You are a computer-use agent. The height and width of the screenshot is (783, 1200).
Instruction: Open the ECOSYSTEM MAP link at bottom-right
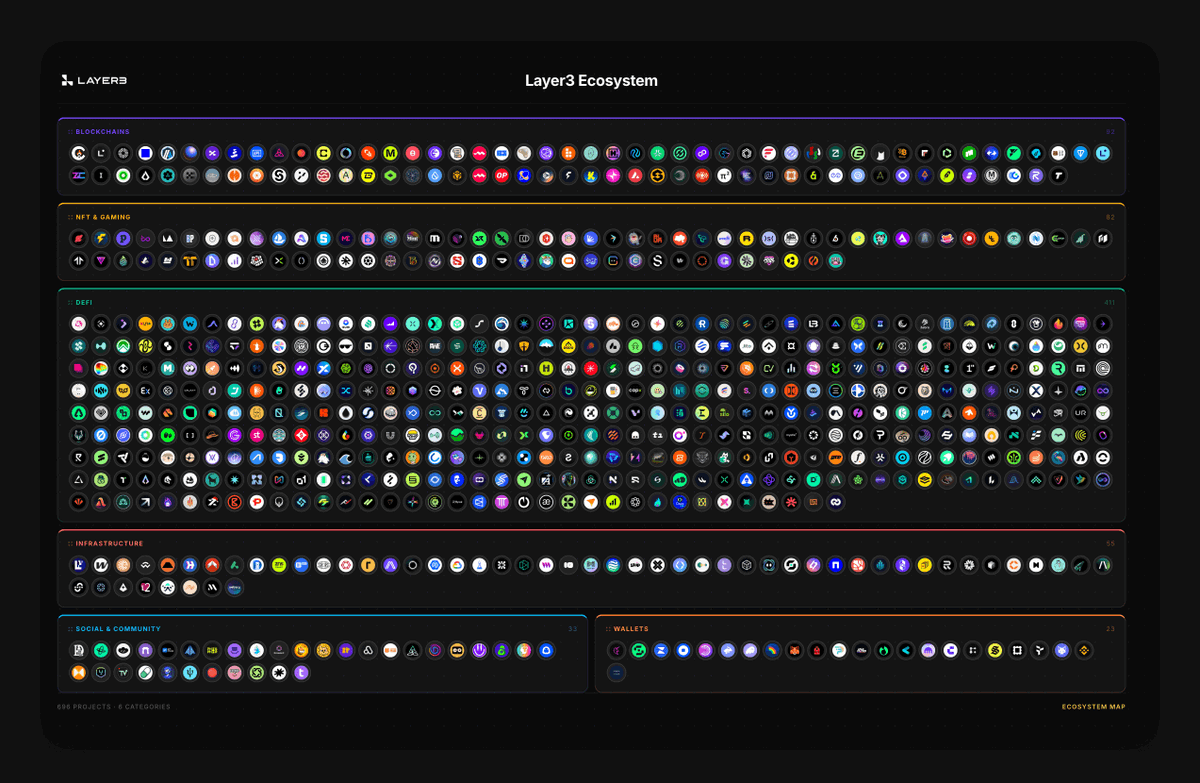point(1093,707)
